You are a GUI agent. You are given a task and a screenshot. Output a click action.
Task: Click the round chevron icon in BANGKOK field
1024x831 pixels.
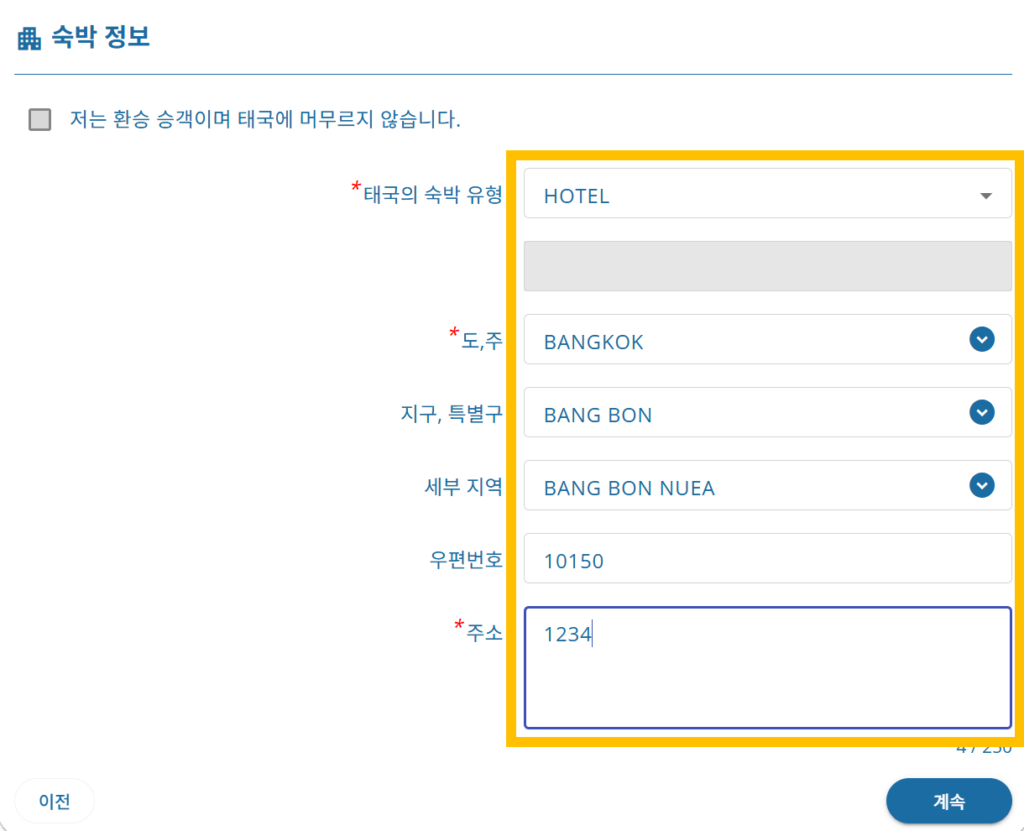coord(982,340)
